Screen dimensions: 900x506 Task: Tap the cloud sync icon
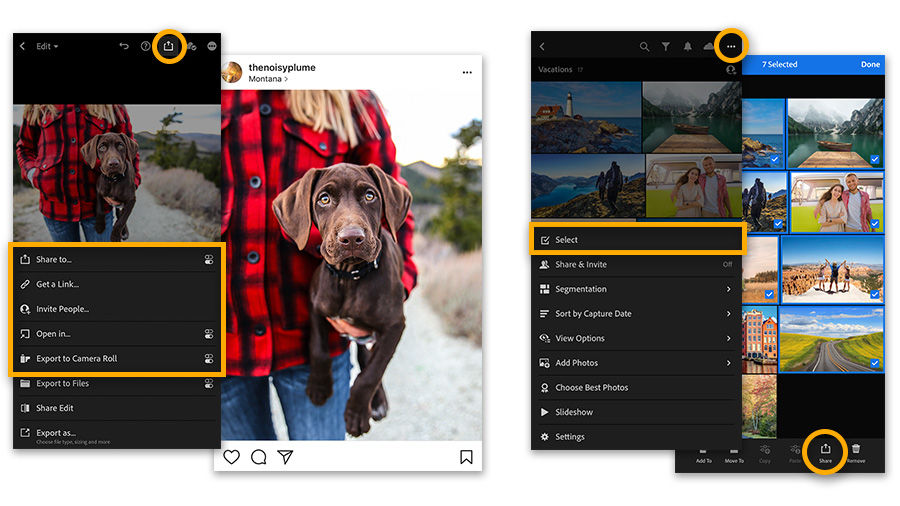[x=709, y=46]
